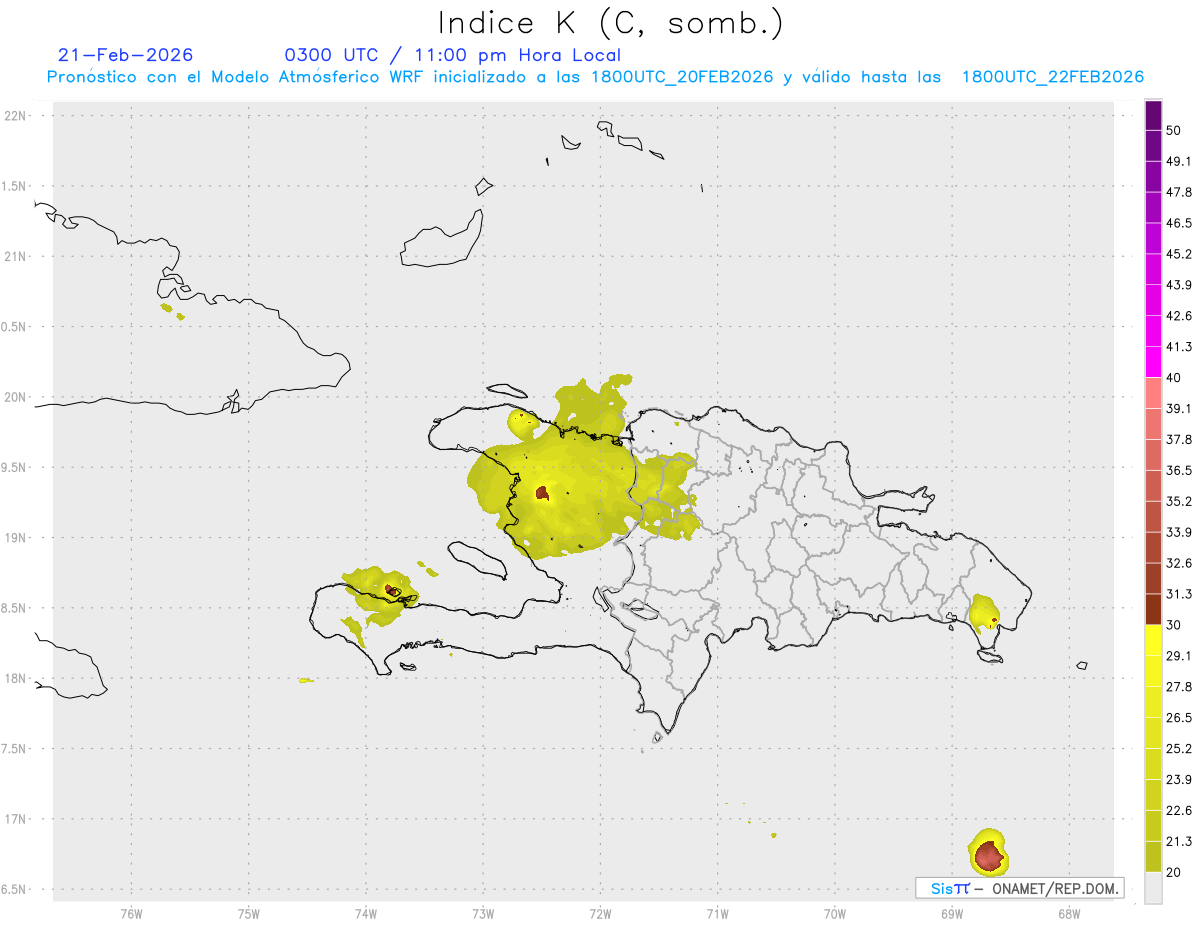The height and width of the screenshot is (927, 1200).
Task: Click the "30" color scale value
Action: pyautogui.click(x=1174, y=625)
